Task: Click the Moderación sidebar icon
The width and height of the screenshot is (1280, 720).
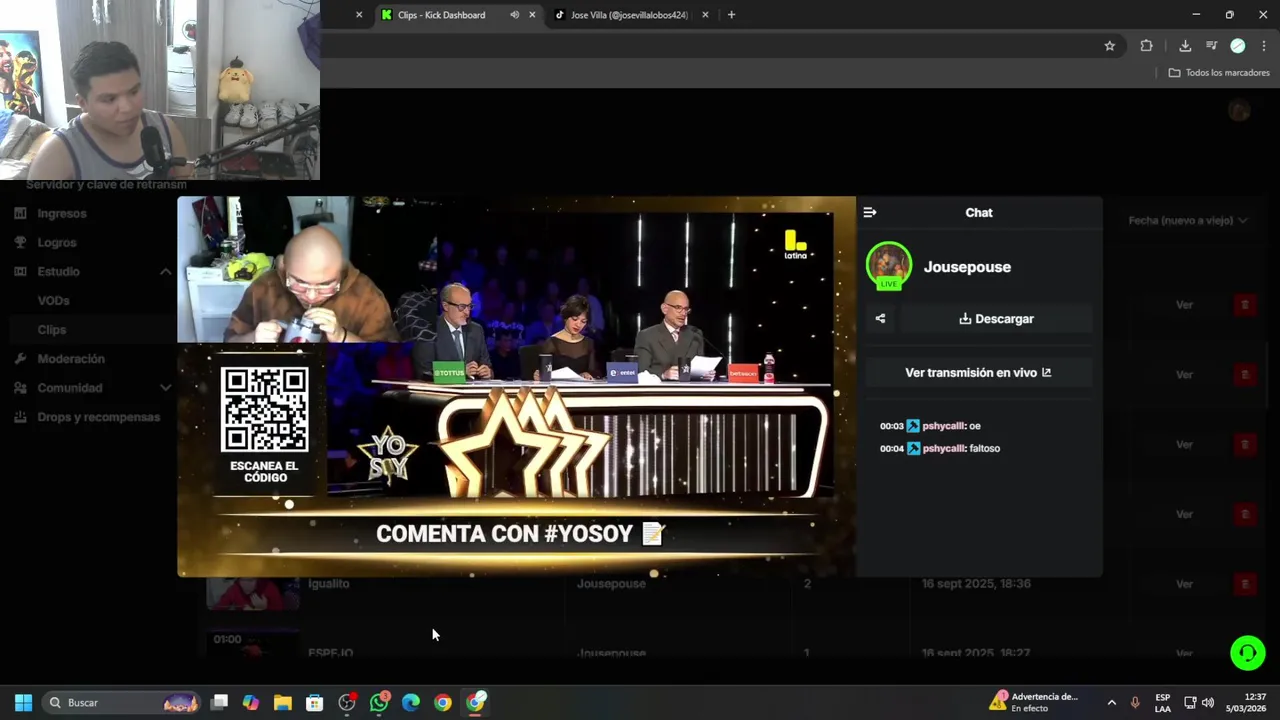Action: pyautogui.click(x=21, y=358)
